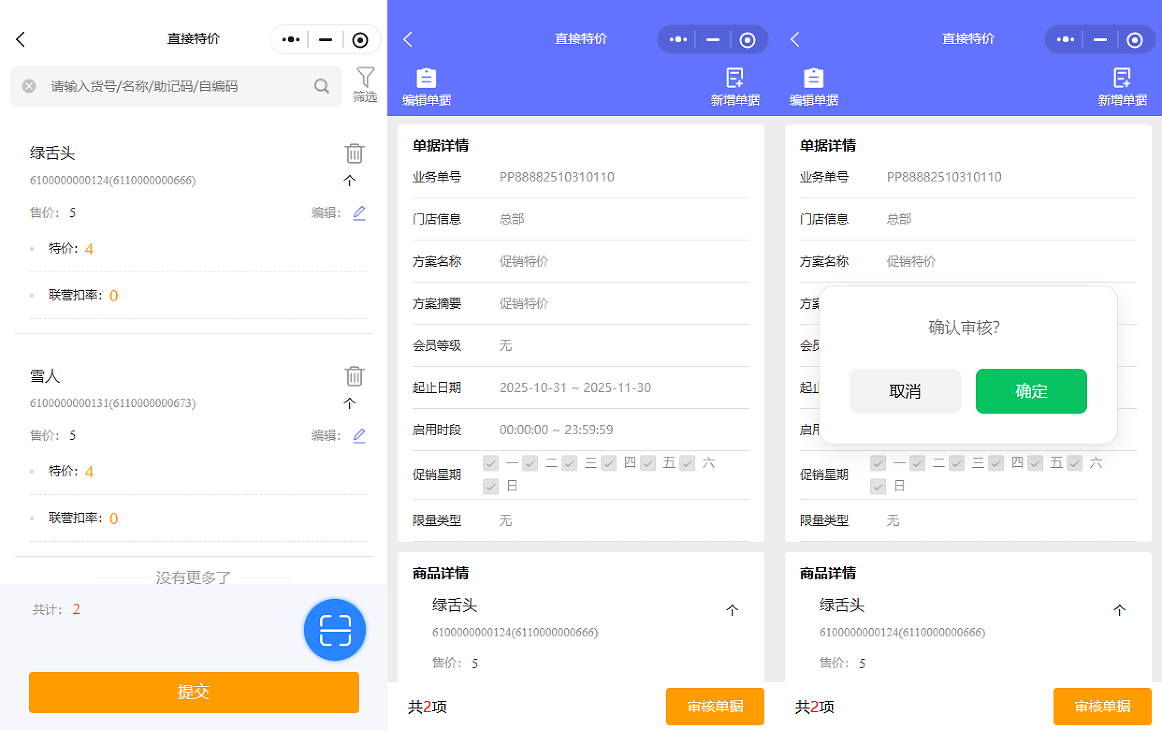The image size is (1162, 730).
Task: Click the magnifier search icon
Action: point(322,86)
